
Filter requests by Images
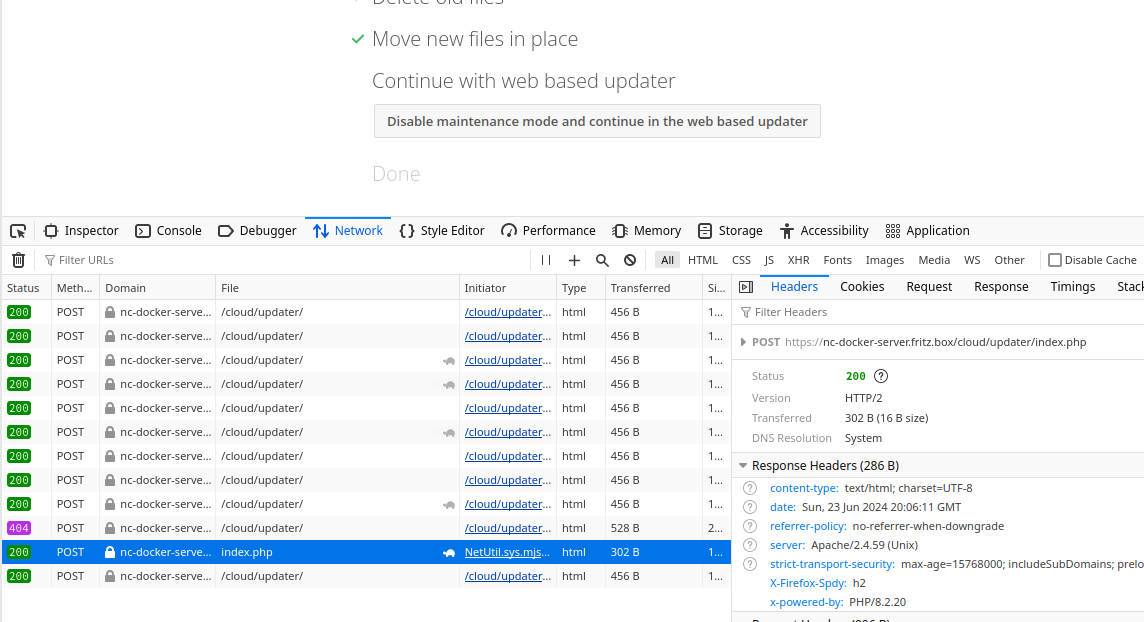pyautogui.click(x=884, y=260)
